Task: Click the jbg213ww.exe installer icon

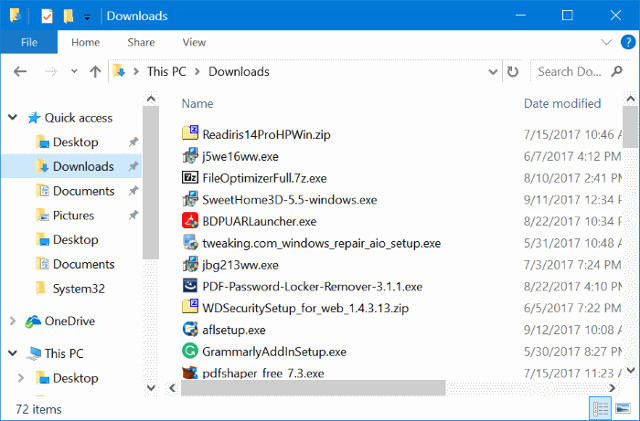Action: (x=190, y=264)
